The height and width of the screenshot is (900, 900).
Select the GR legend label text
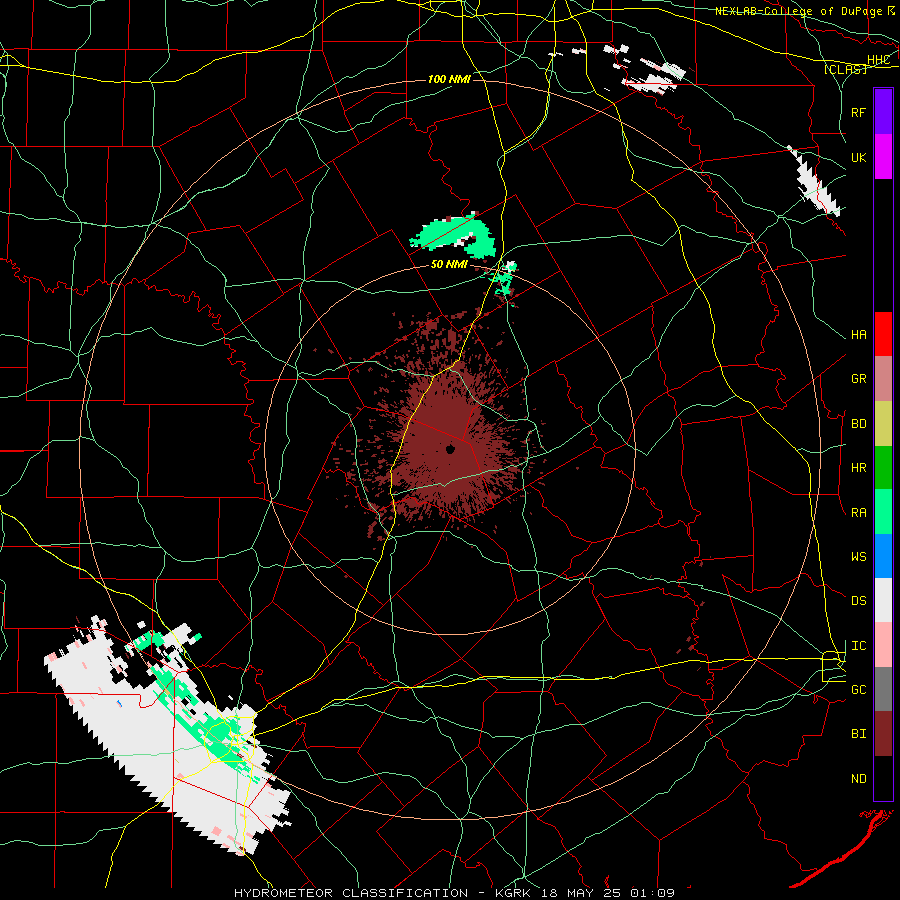tap(859, 379)
